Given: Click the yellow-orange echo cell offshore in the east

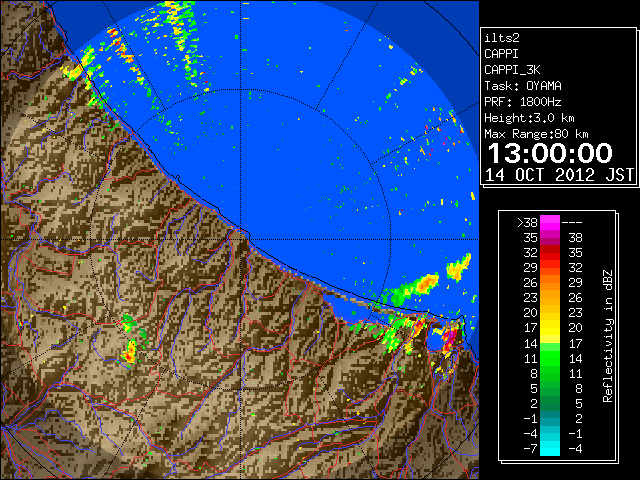Looking at the screenshot, I should (426, 284).
